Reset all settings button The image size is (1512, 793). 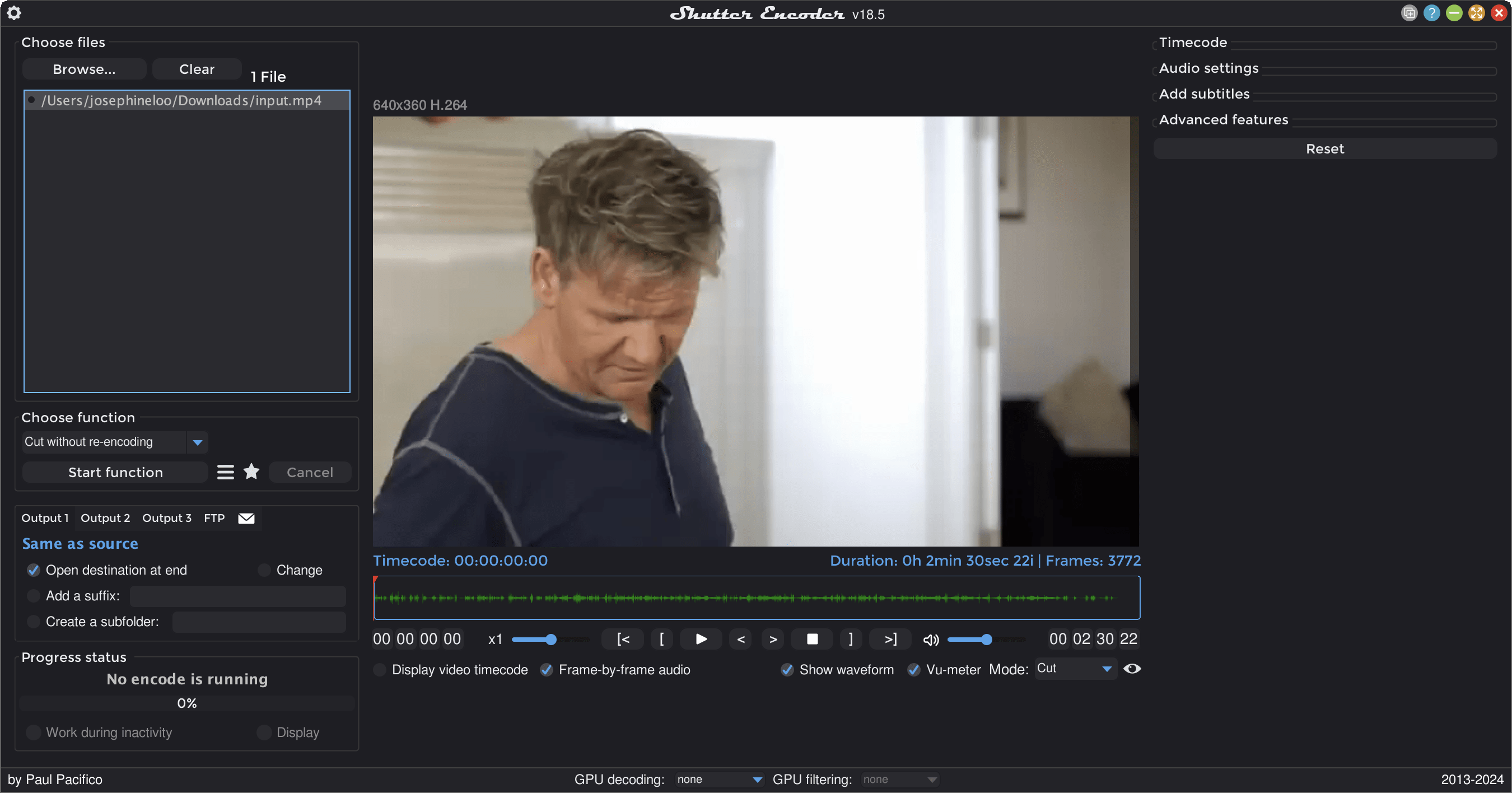coord(1324,148)
